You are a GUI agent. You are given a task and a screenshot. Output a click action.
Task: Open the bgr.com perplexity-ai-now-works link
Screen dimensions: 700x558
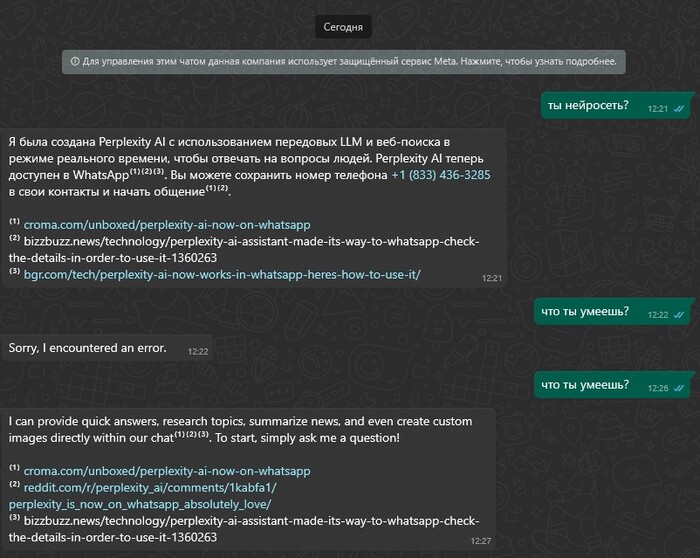tap(222, 275)
